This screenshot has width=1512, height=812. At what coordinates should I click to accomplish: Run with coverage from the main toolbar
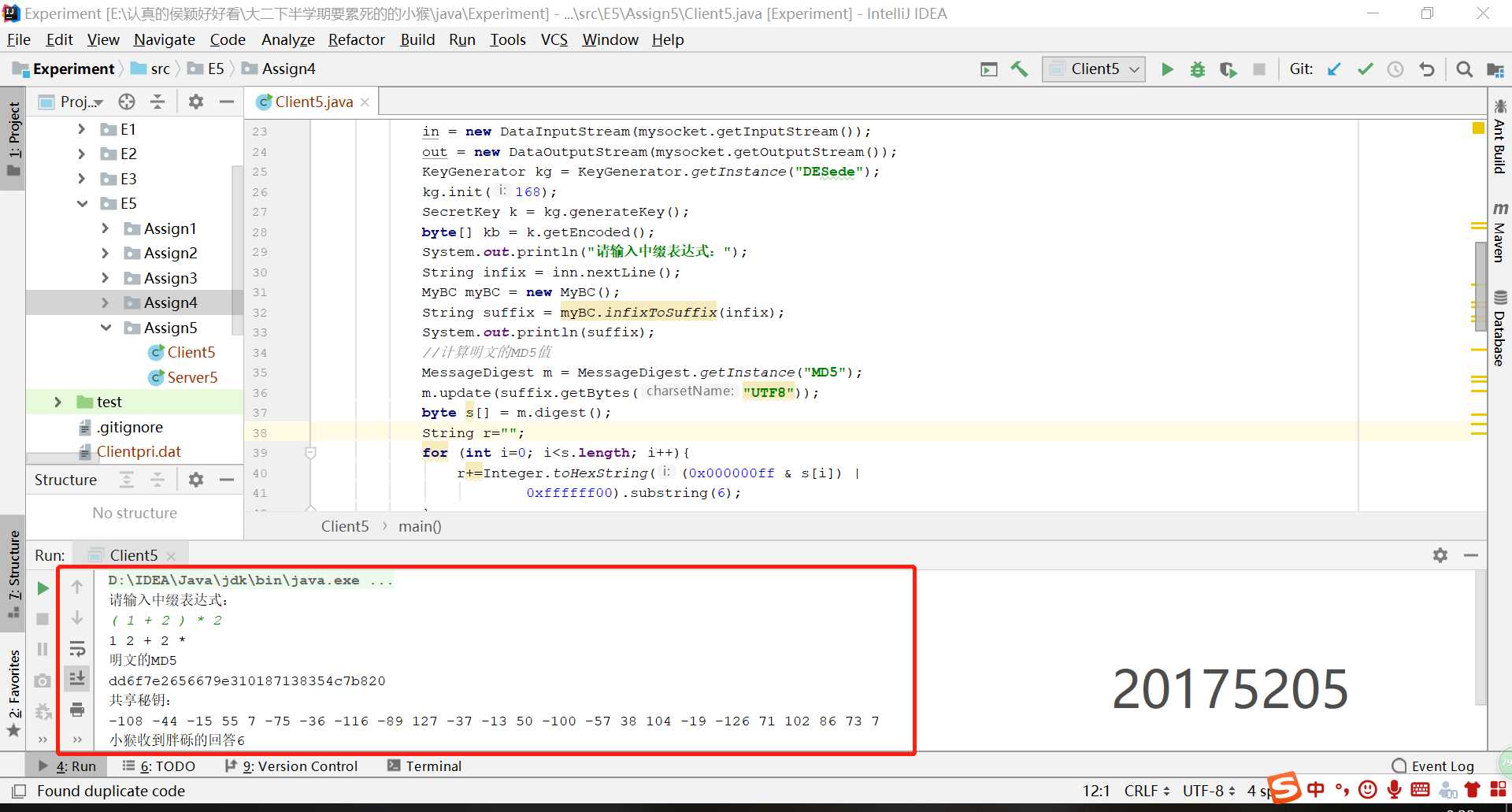(x=1228, y=69)
